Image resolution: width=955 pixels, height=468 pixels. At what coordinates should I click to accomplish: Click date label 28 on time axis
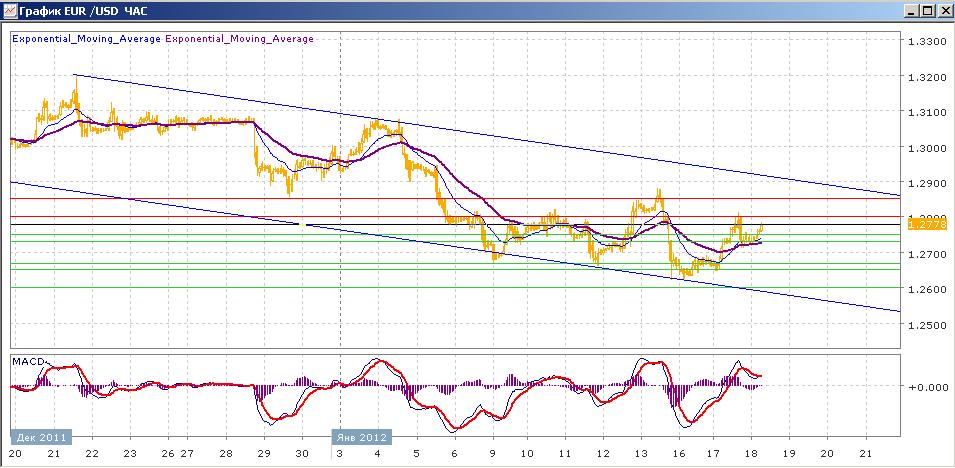click(226, 454)
